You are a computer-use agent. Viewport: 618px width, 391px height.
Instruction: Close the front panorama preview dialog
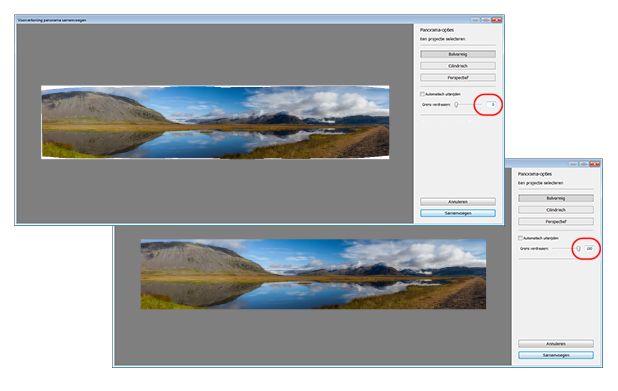tap(497, 20)
